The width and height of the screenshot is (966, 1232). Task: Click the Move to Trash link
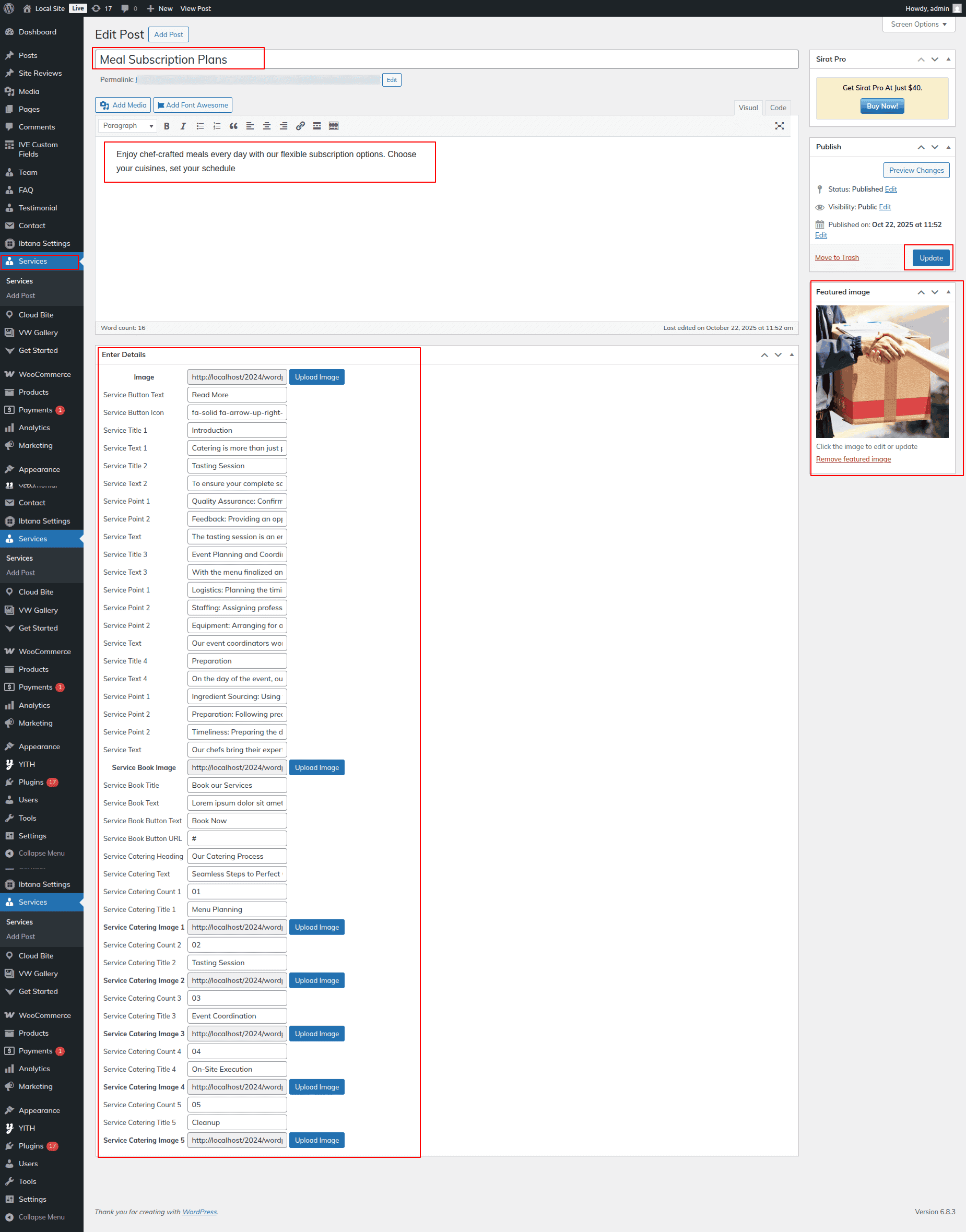click(837, 258)
